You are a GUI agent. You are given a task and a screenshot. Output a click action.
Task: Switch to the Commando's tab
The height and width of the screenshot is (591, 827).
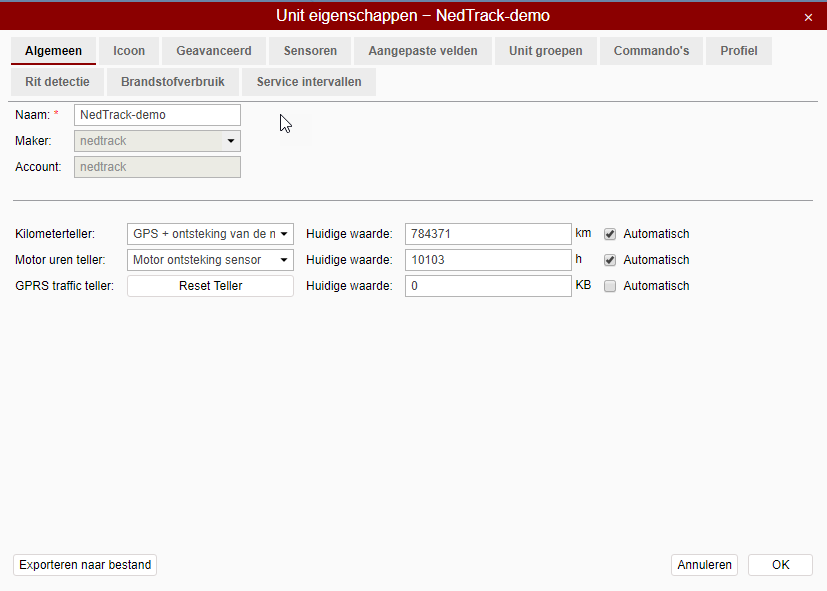coord(651,51)
